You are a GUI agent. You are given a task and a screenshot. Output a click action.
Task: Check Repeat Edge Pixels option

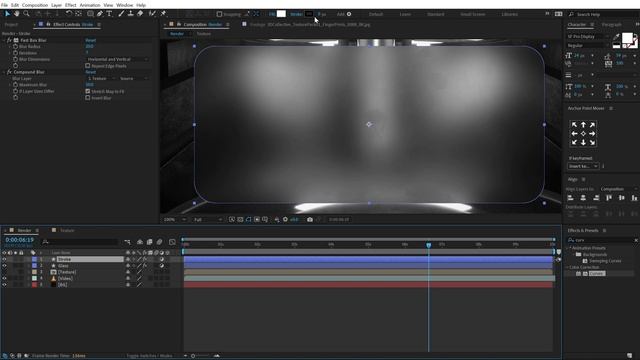coord(88,66)
